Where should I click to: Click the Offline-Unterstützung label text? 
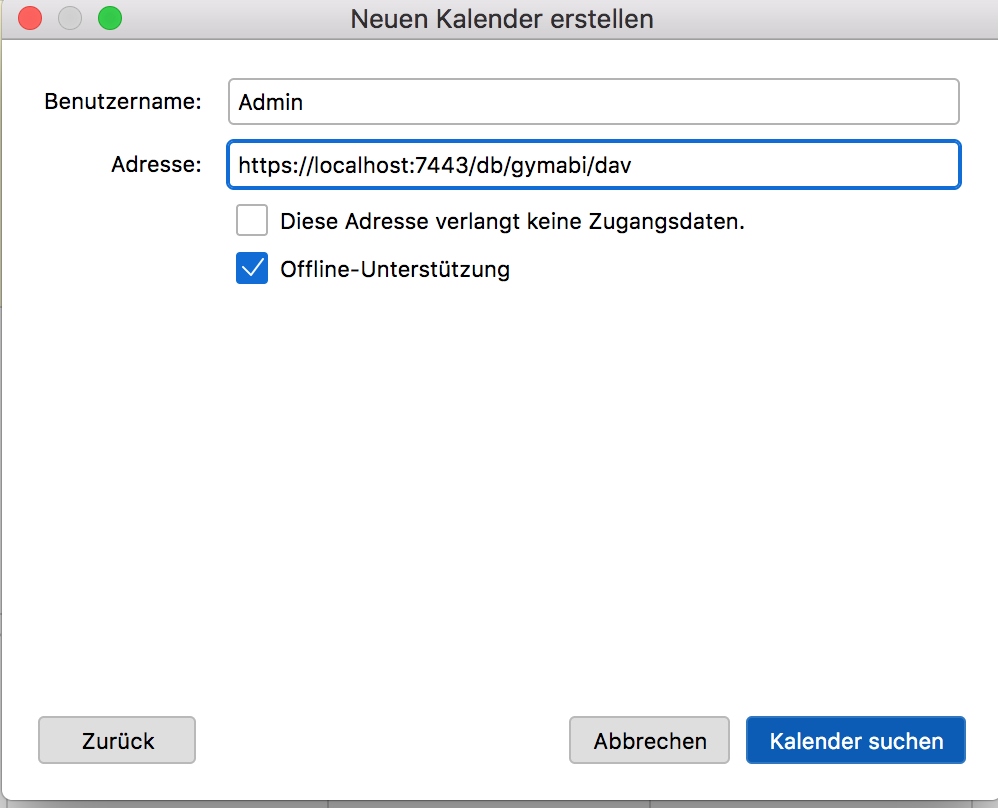click(x=395, y=269)
